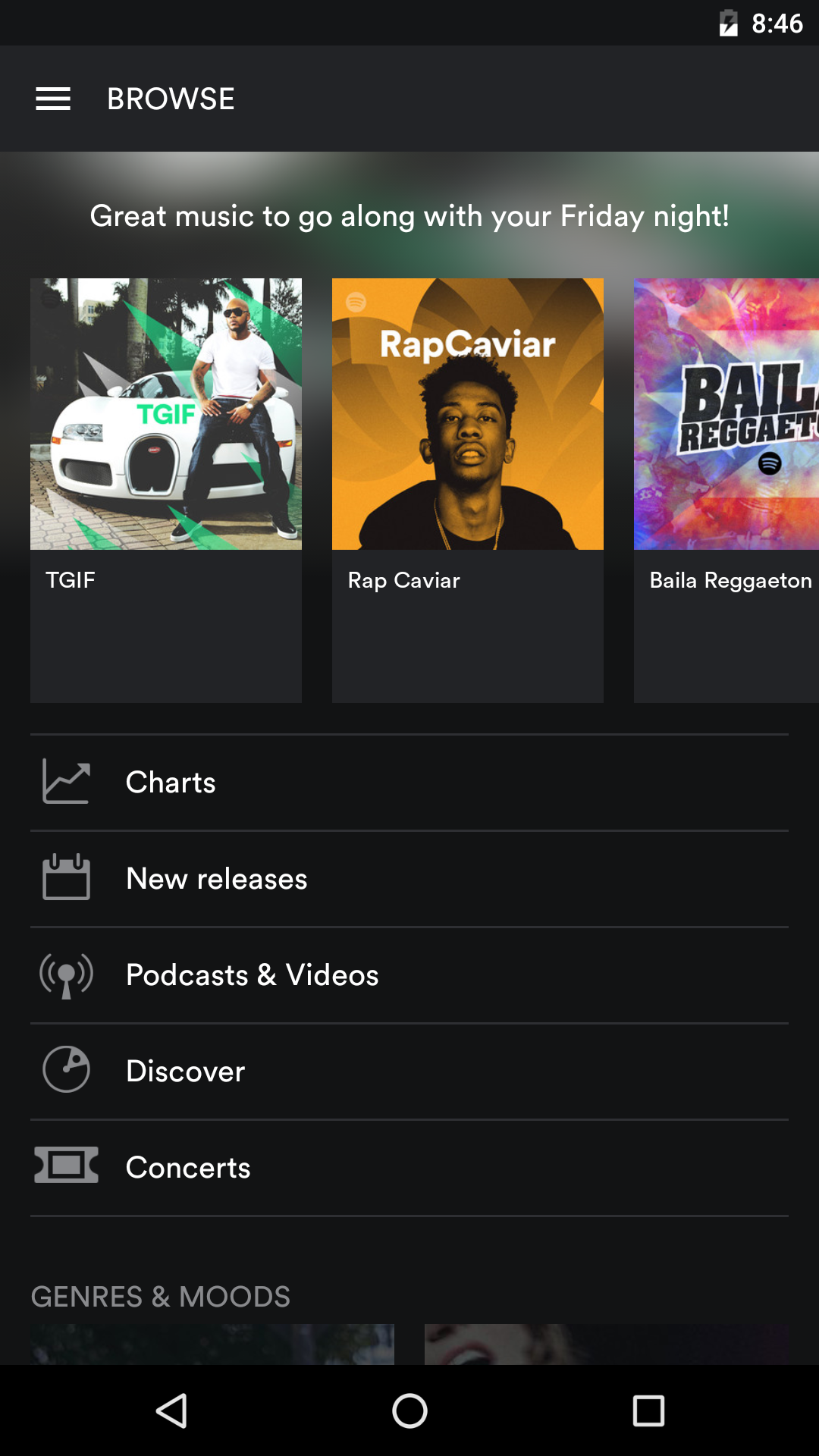Screen dimensions: 819x1456
Task: Go to Podcasts & Videos
Action: (x=253, y=975)
